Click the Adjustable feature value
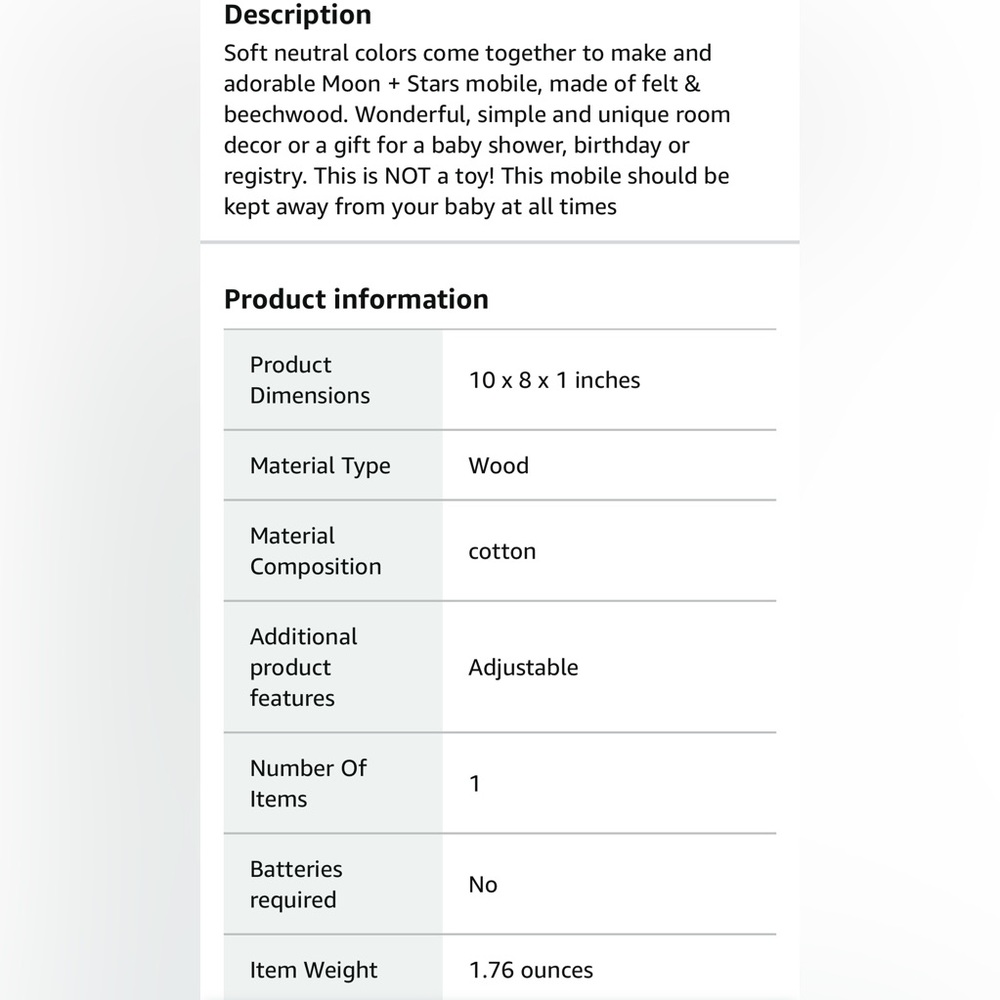1000x1000 pixels. pos(523,668)
